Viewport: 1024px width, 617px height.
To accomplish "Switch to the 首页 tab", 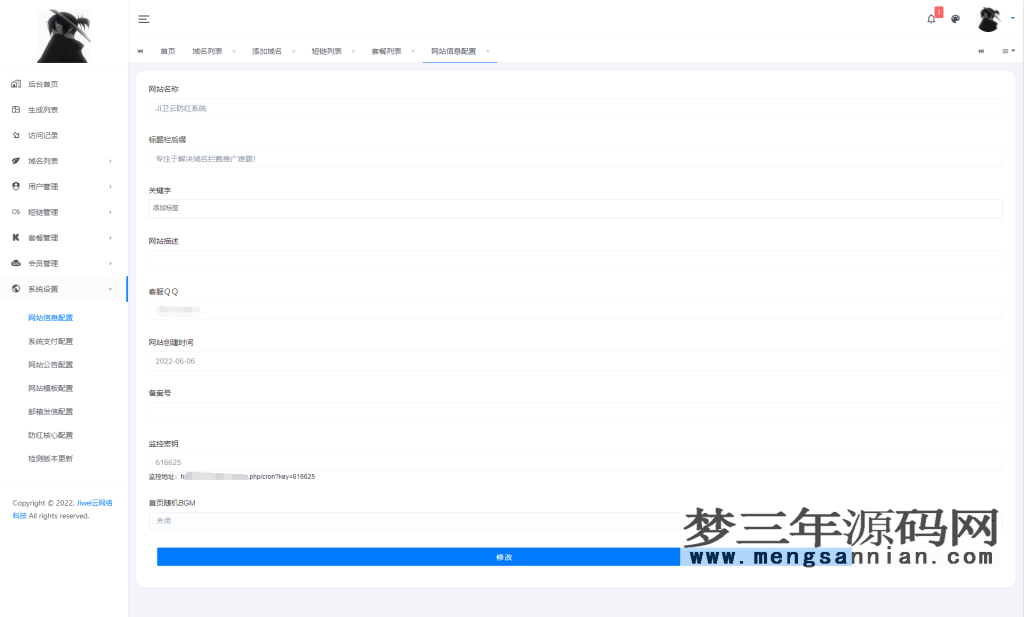I will pos(166,49).
